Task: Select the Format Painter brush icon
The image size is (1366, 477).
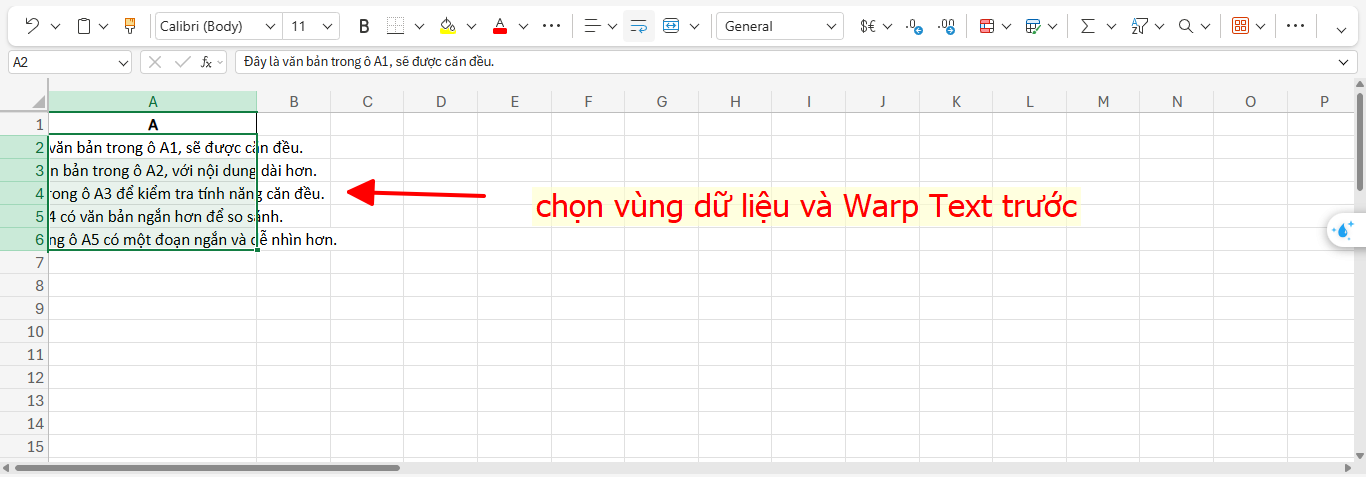Action: pyautogui.click(x=130, y=26)
